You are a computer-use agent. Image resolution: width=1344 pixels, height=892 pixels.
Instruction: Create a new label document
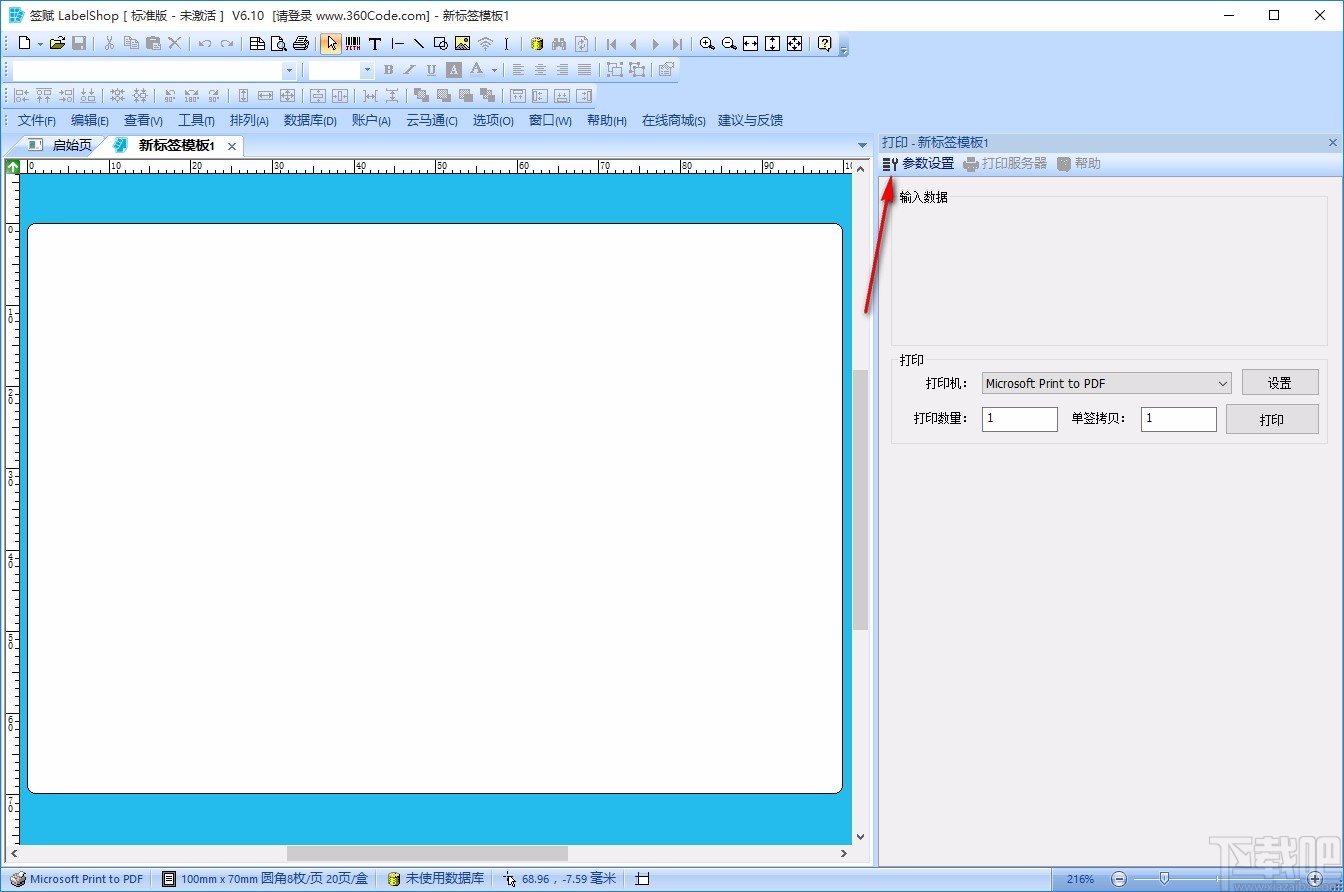pyautogui.click(x=25, y=44)
